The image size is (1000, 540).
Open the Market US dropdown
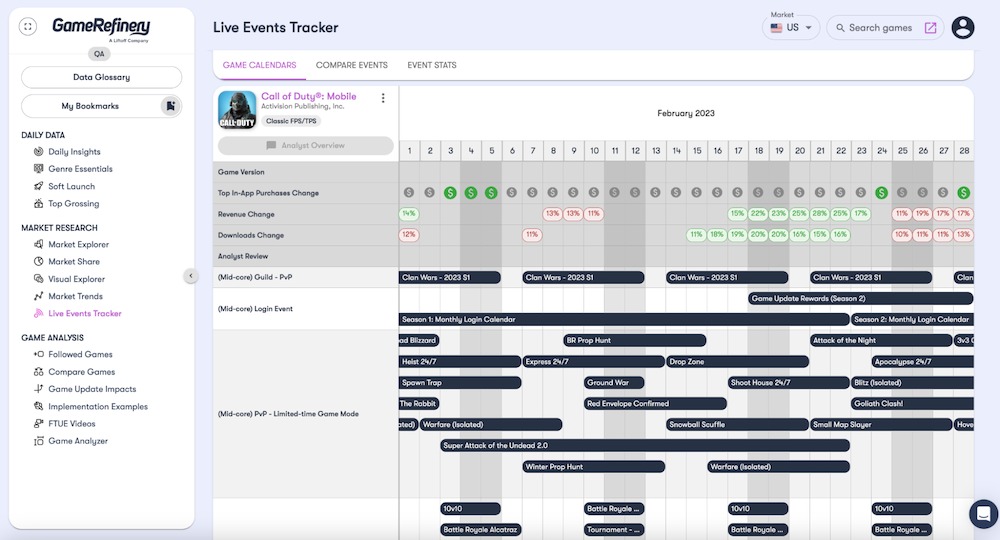click(x=791, y=27)
